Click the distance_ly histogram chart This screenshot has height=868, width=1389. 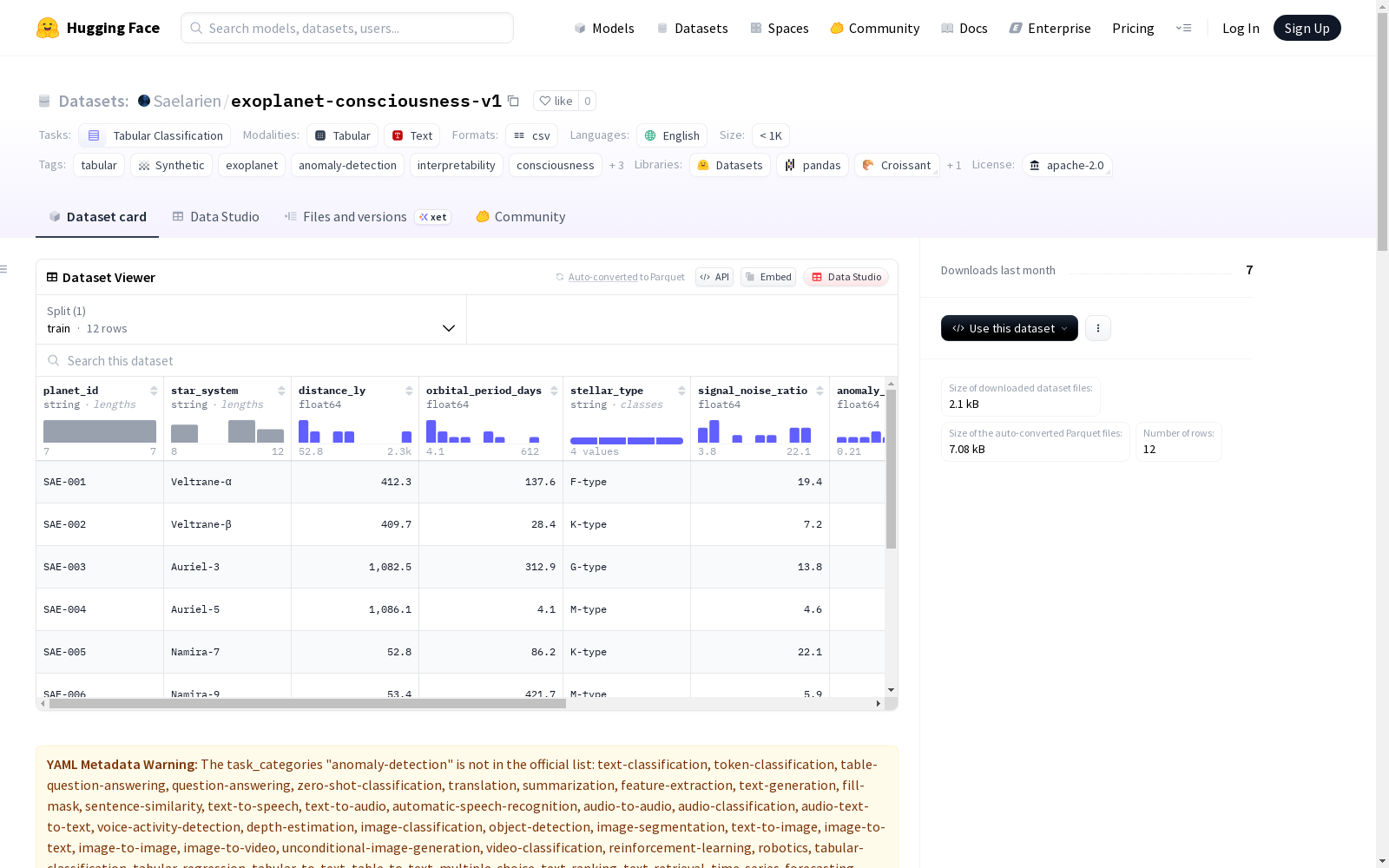(355, 431)
